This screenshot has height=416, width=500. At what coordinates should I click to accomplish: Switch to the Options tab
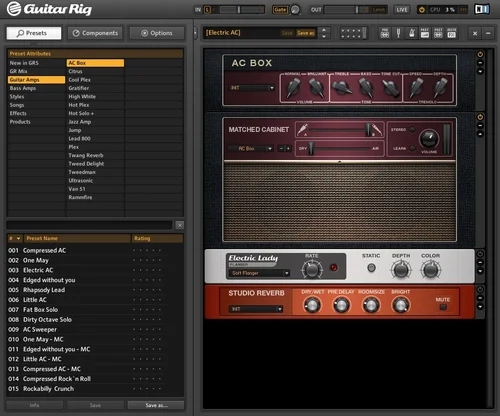pos(157,33)
